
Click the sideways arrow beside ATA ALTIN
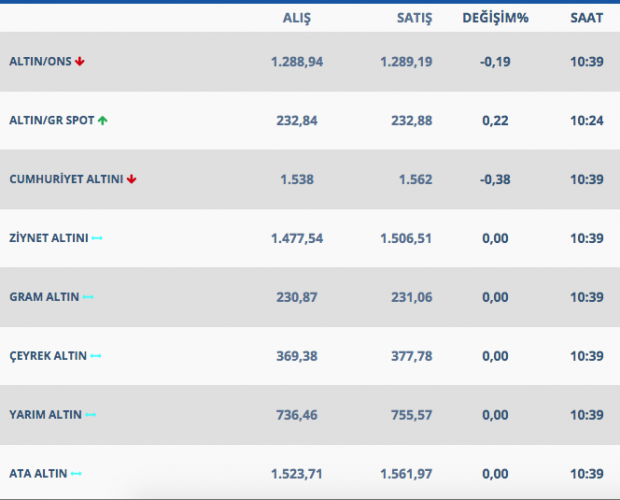(x=76, y=473)
